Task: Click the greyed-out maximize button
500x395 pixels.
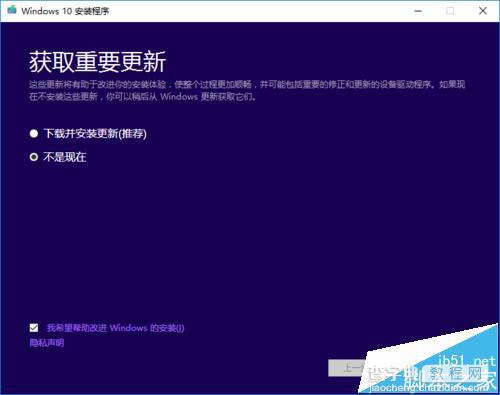Action: (x=450, y=11)
